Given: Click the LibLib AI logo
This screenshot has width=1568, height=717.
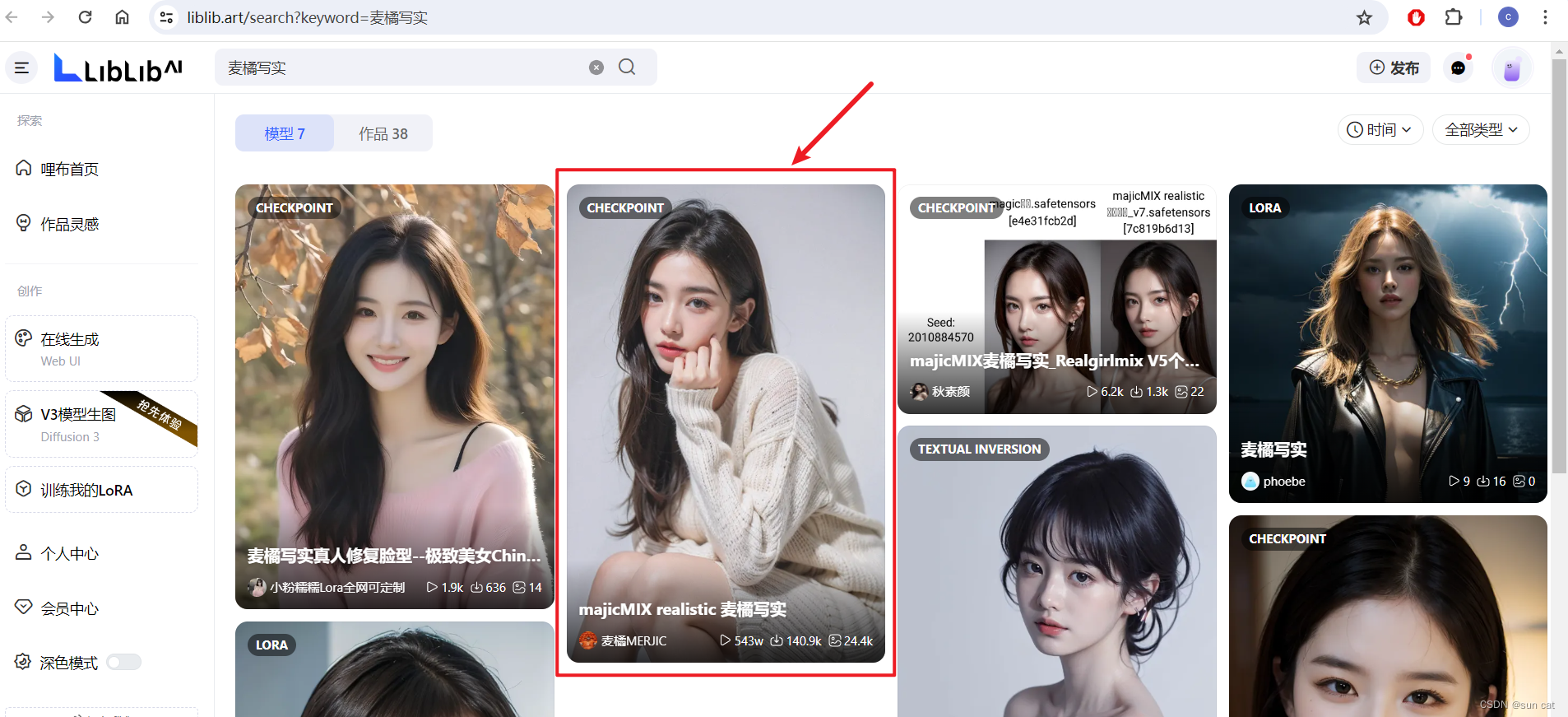Looking at the screenshot, I should 118,68.
